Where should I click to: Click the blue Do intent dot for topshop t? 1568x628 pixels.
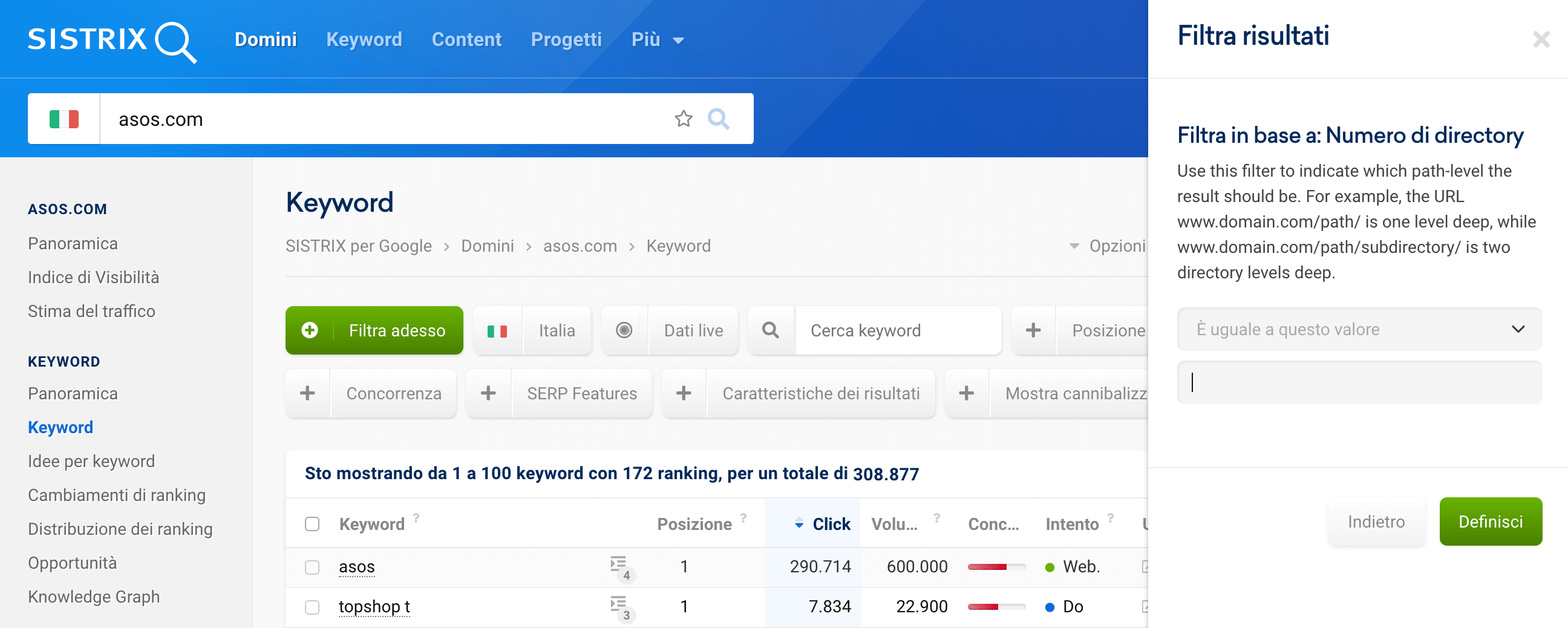coord(1050,607)
